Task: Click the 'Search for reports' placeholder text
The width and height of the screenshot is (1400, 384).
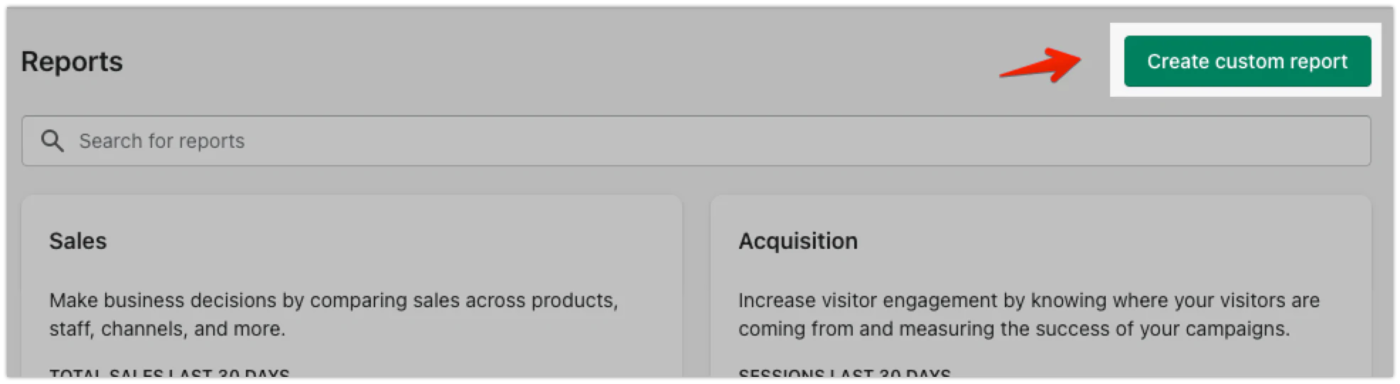Action: [x=162, y=141]
